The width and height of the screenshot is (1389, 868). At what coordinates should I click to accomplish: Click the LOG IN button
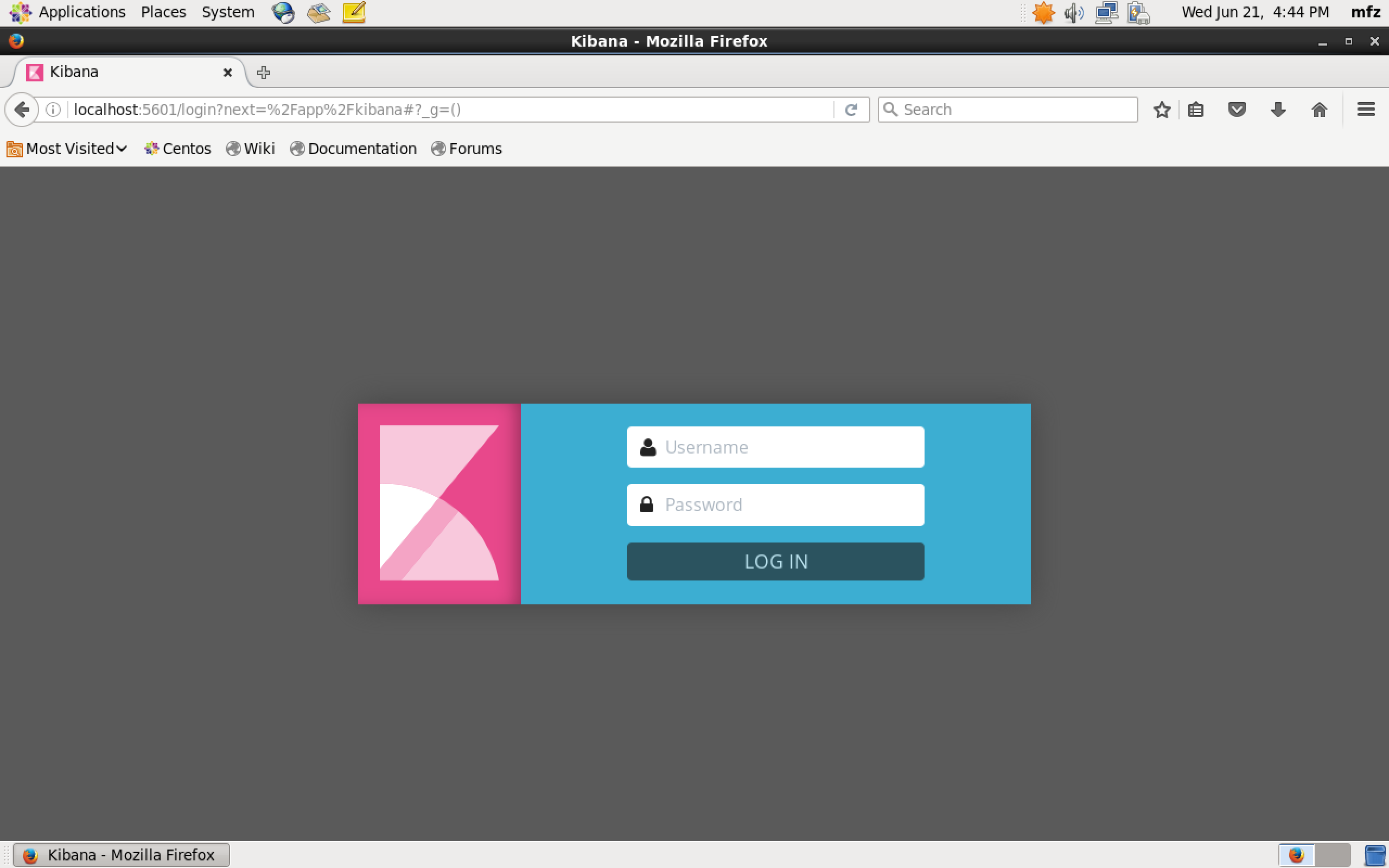775,561
